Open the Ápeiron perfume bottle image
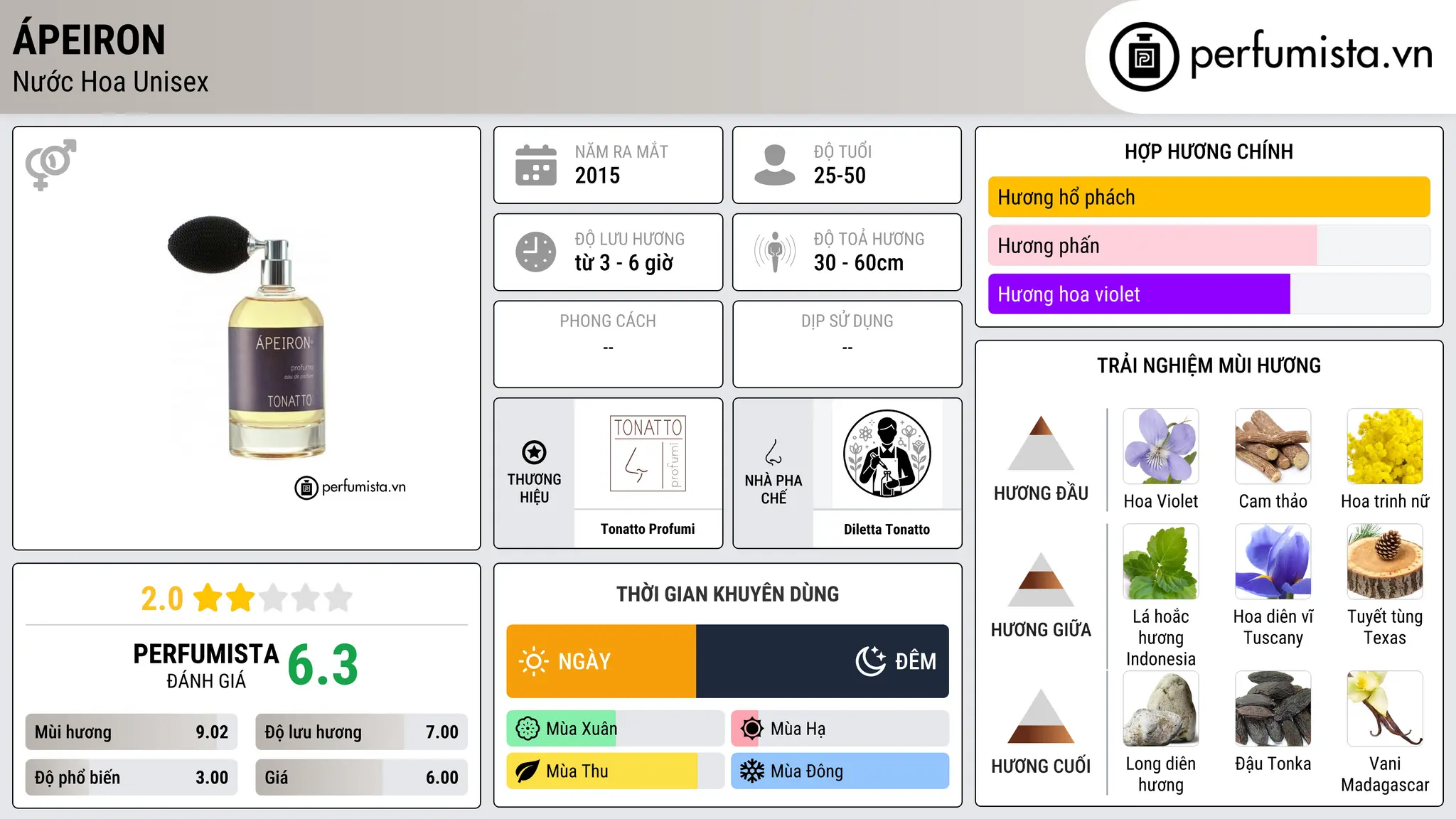Viewport: 1456px width, 819px height. pos(247,336)
